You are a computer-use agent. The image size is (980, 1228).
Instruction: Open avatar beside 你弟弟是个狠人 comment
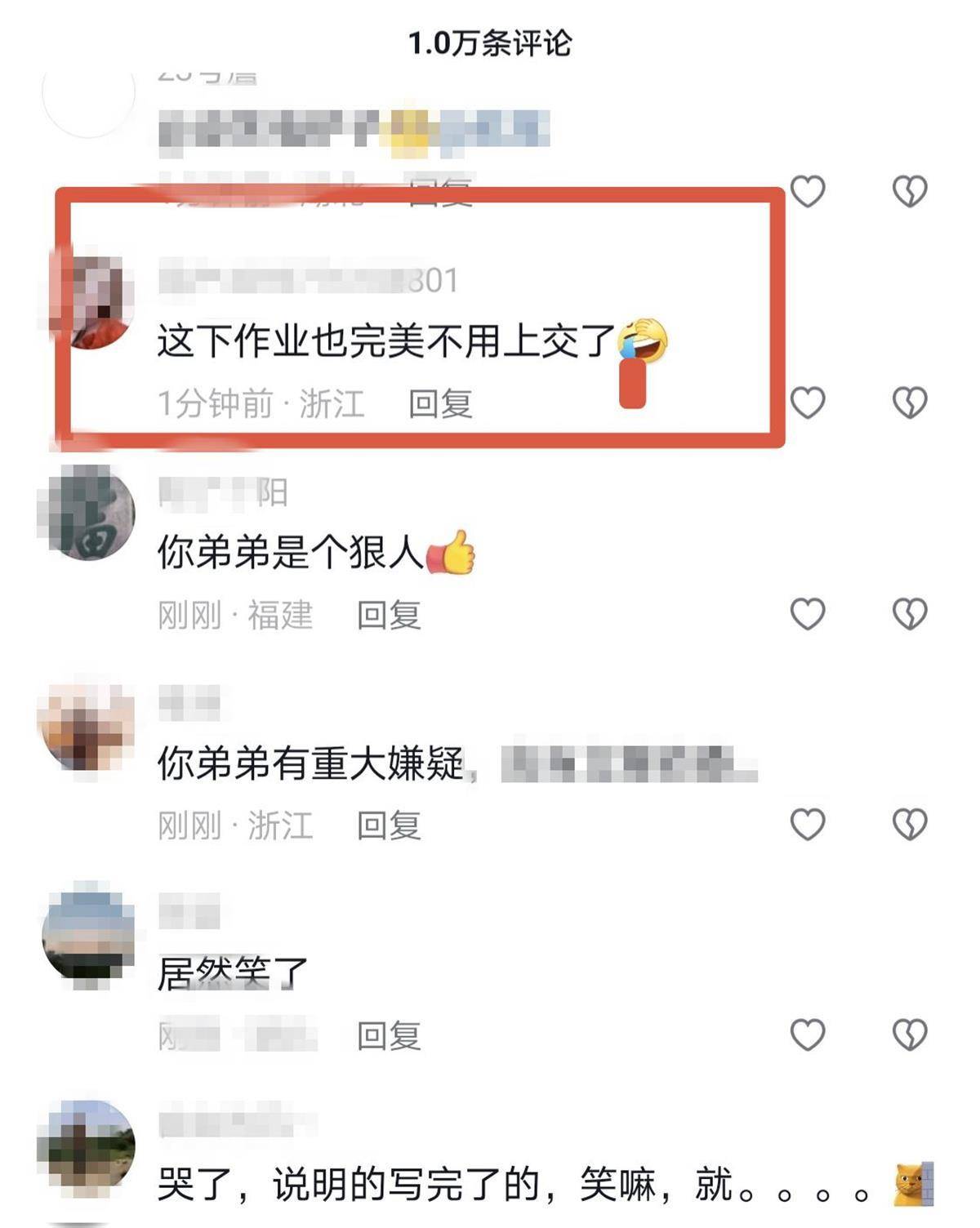coord(88,513)
